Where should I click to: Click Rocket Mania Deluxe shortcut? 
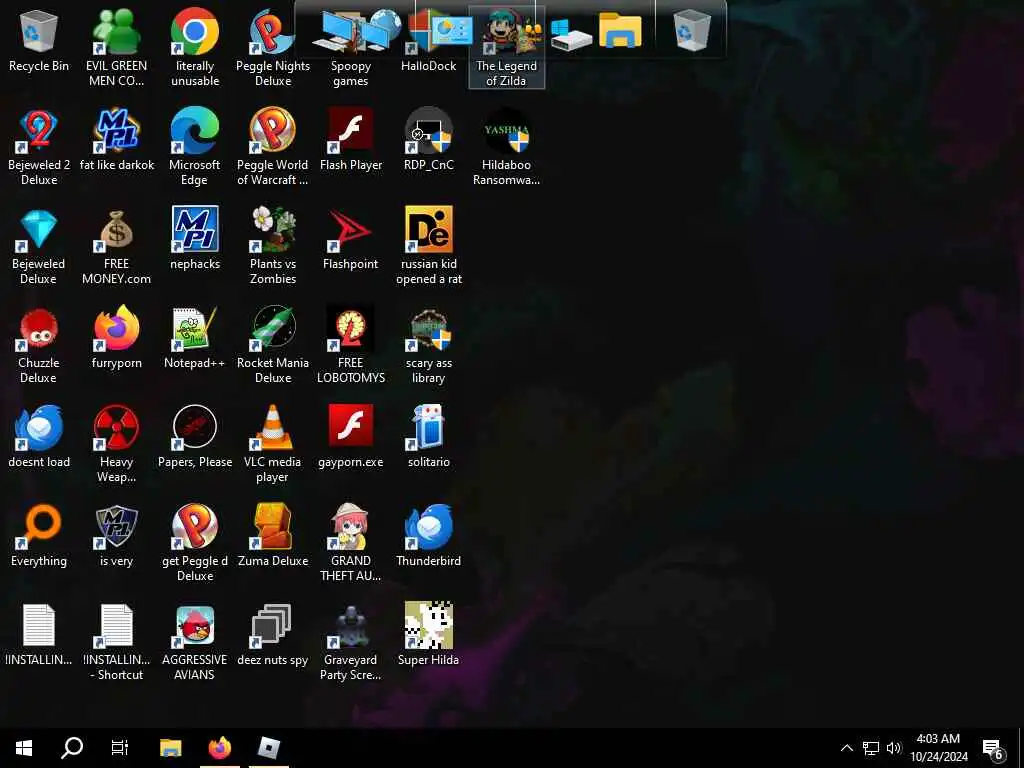[273, 345]
